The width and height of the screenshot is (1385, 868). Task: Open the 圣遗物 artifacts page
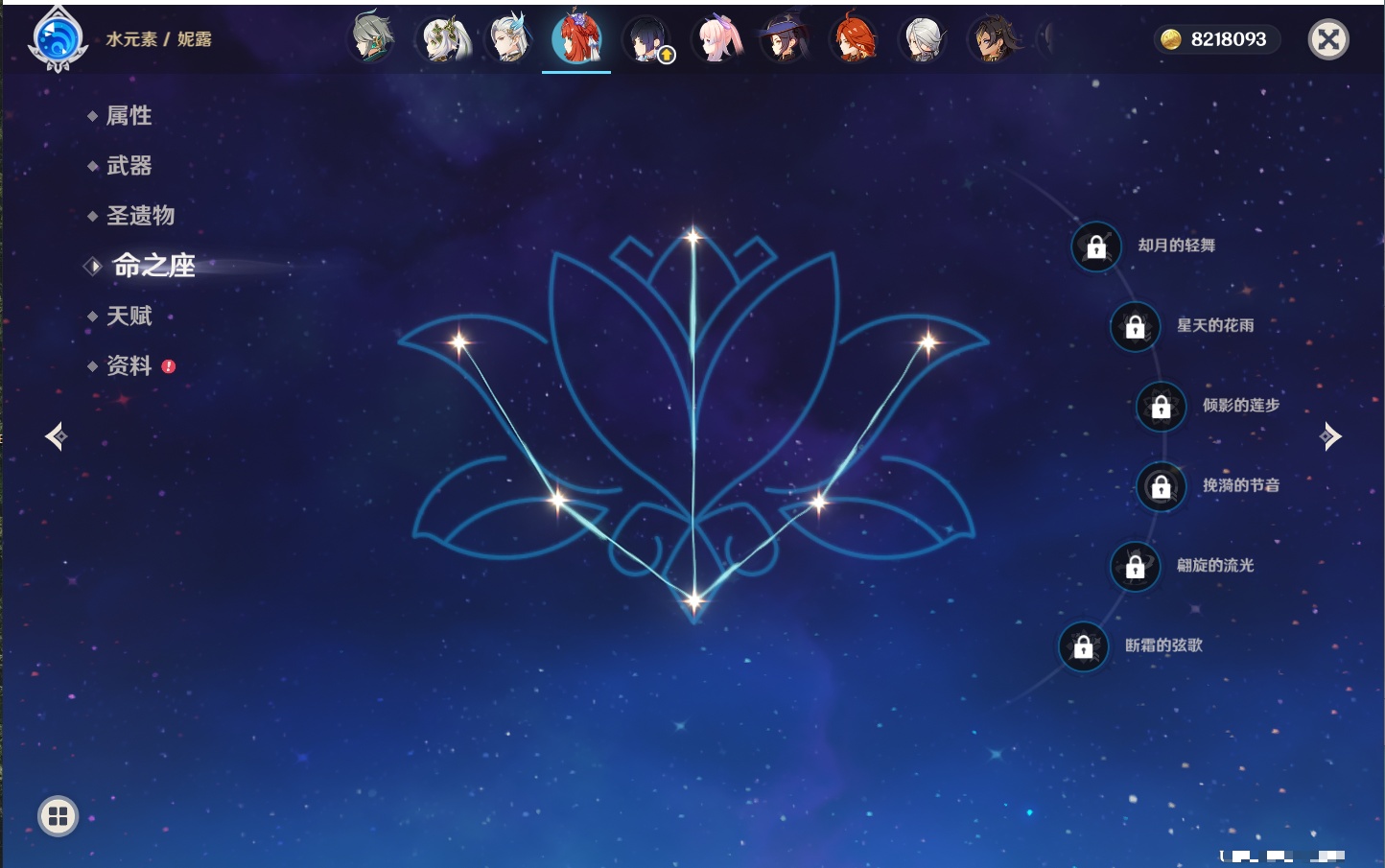140,216
